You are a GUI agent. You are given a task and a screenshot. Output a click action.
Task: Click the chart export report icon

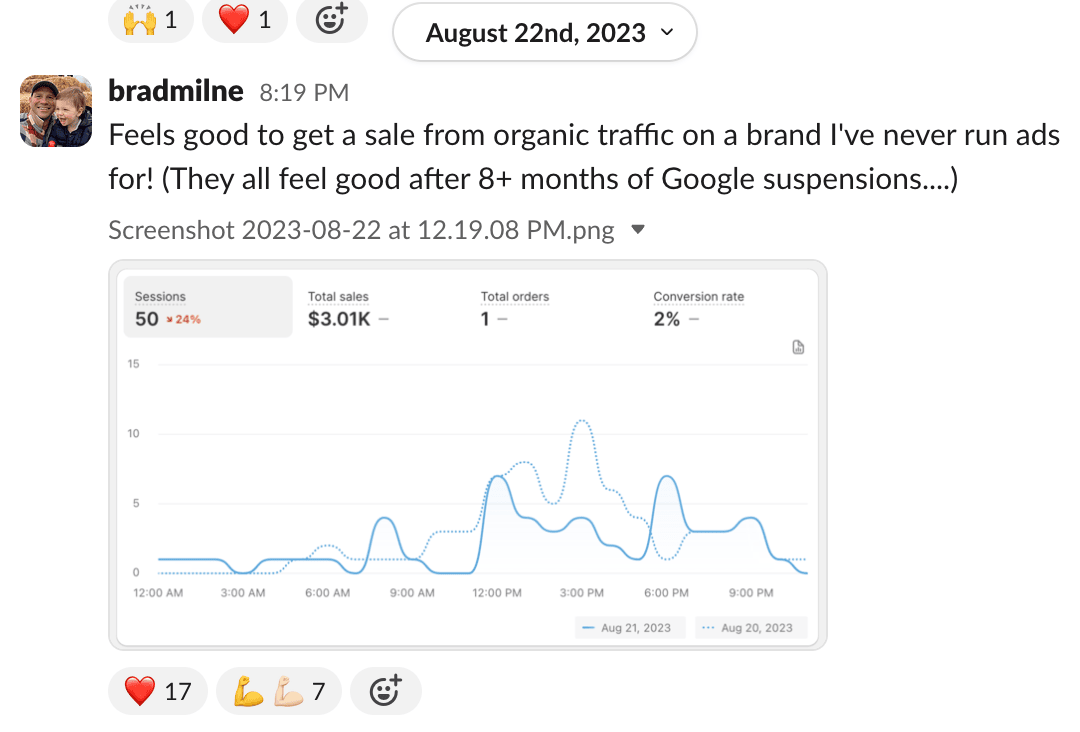798,348
